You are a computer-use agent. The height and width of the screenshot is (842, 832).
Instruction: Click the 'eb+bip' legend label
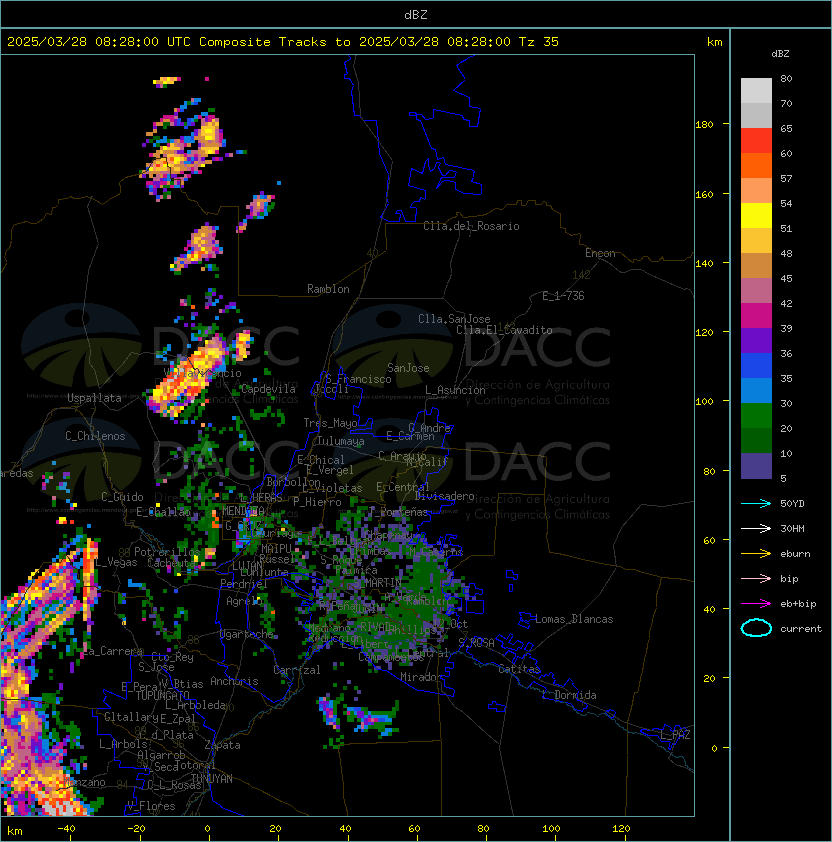(798, 604)
